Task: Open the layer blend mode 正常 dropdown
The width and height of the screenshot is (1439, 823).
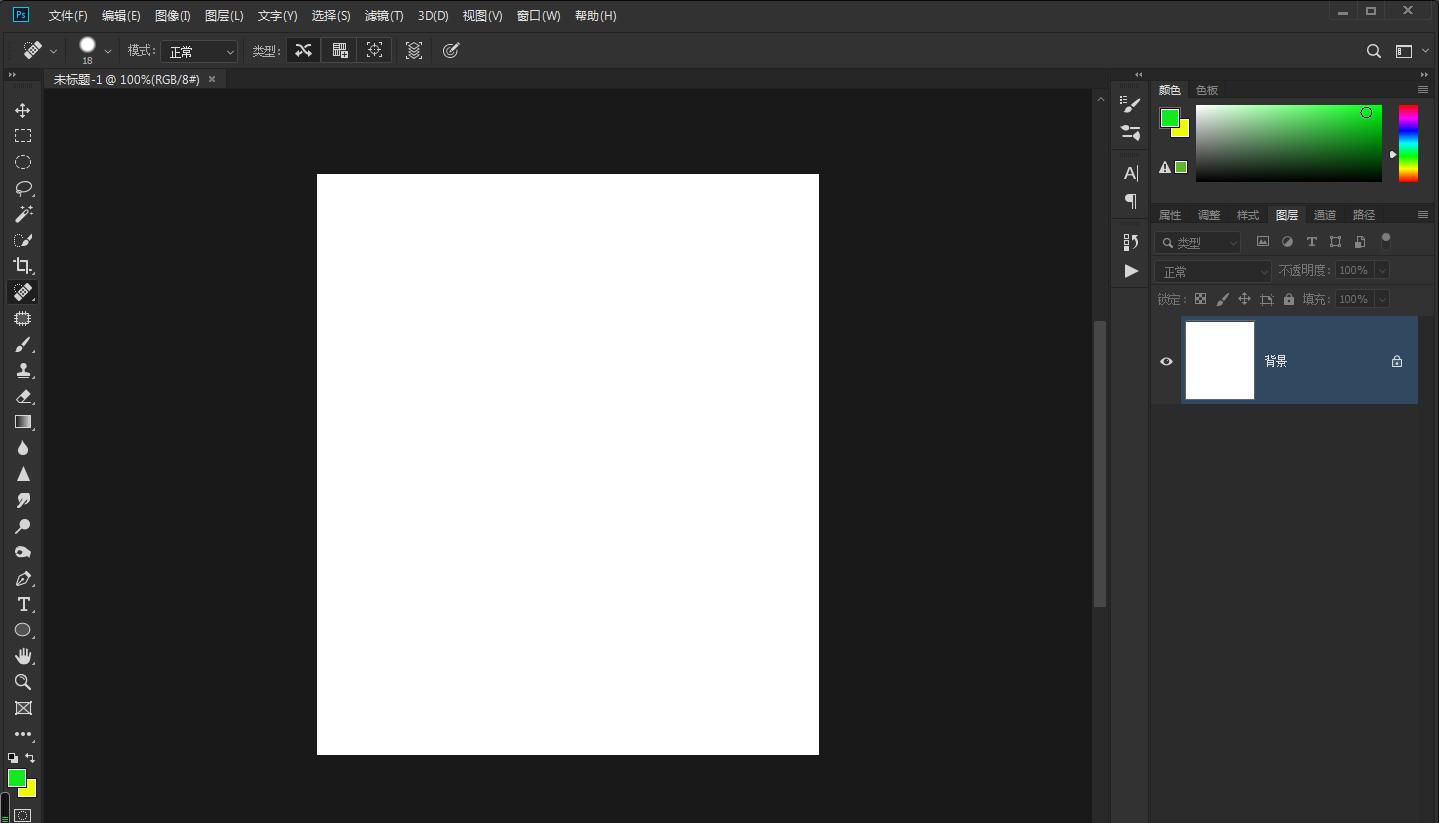Action: pos(1213,271)
